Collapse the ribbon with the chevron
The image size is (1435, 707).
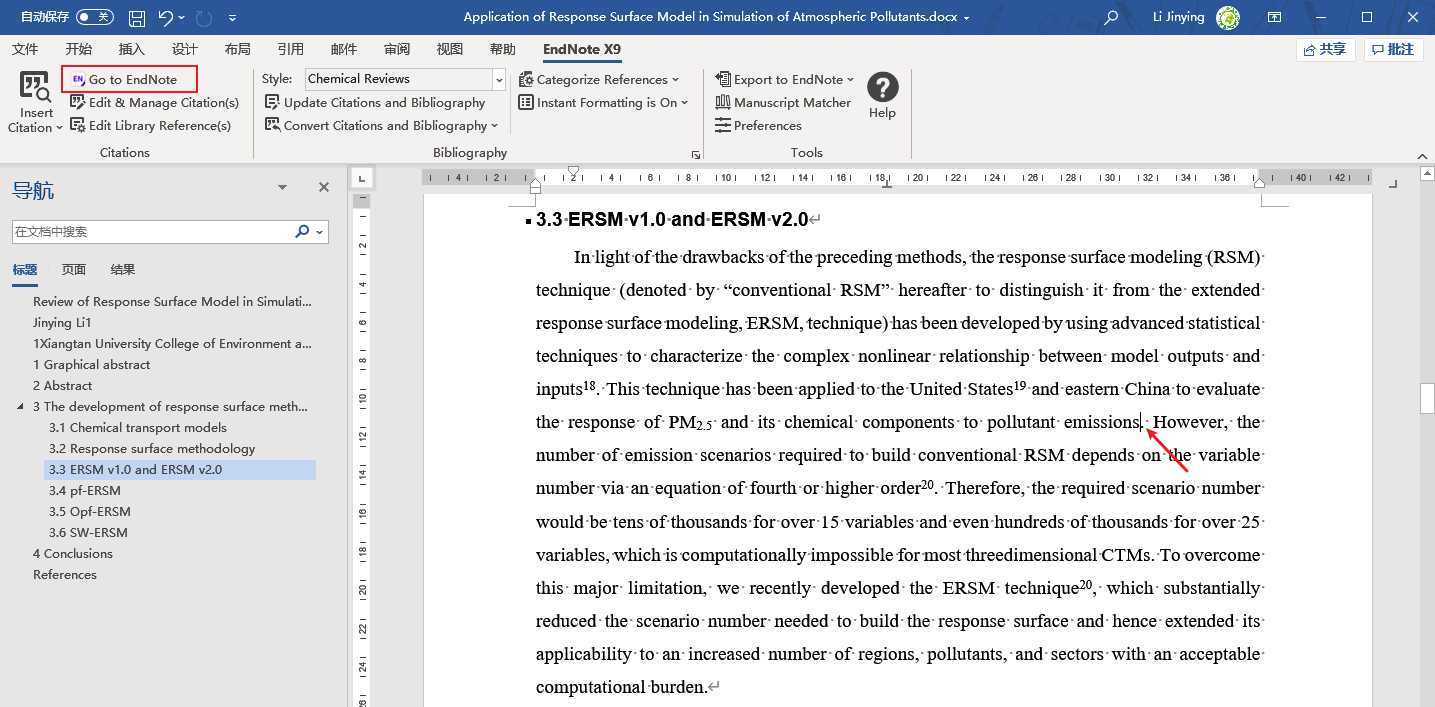1422,156
